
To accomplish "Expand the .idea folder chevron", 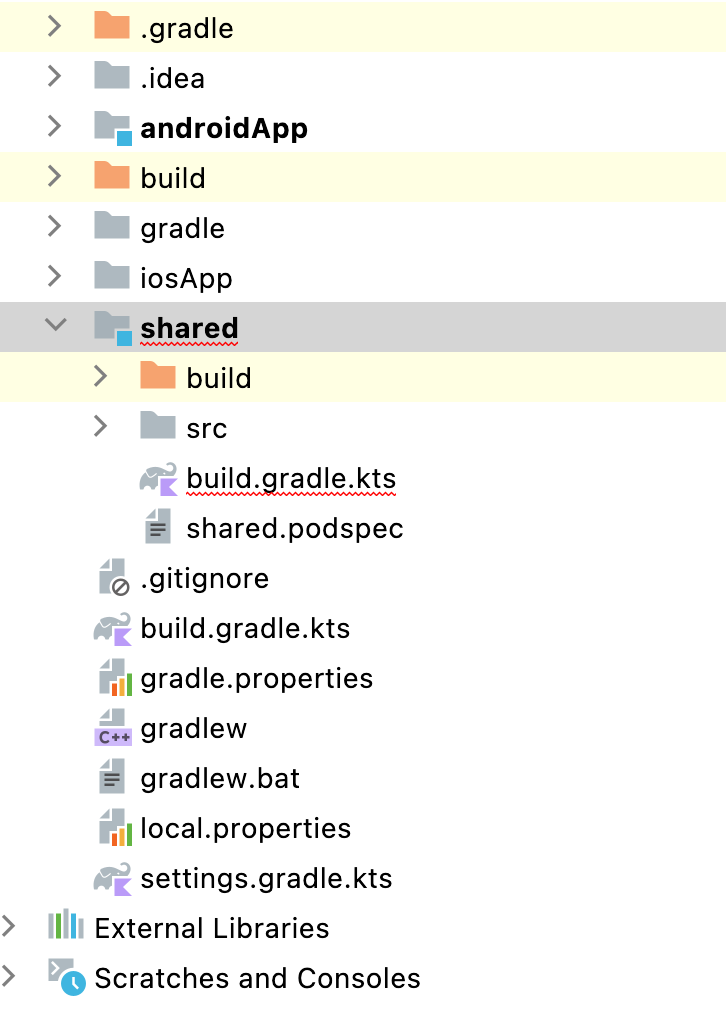I will pyautogui.click(x=55, y=76).
